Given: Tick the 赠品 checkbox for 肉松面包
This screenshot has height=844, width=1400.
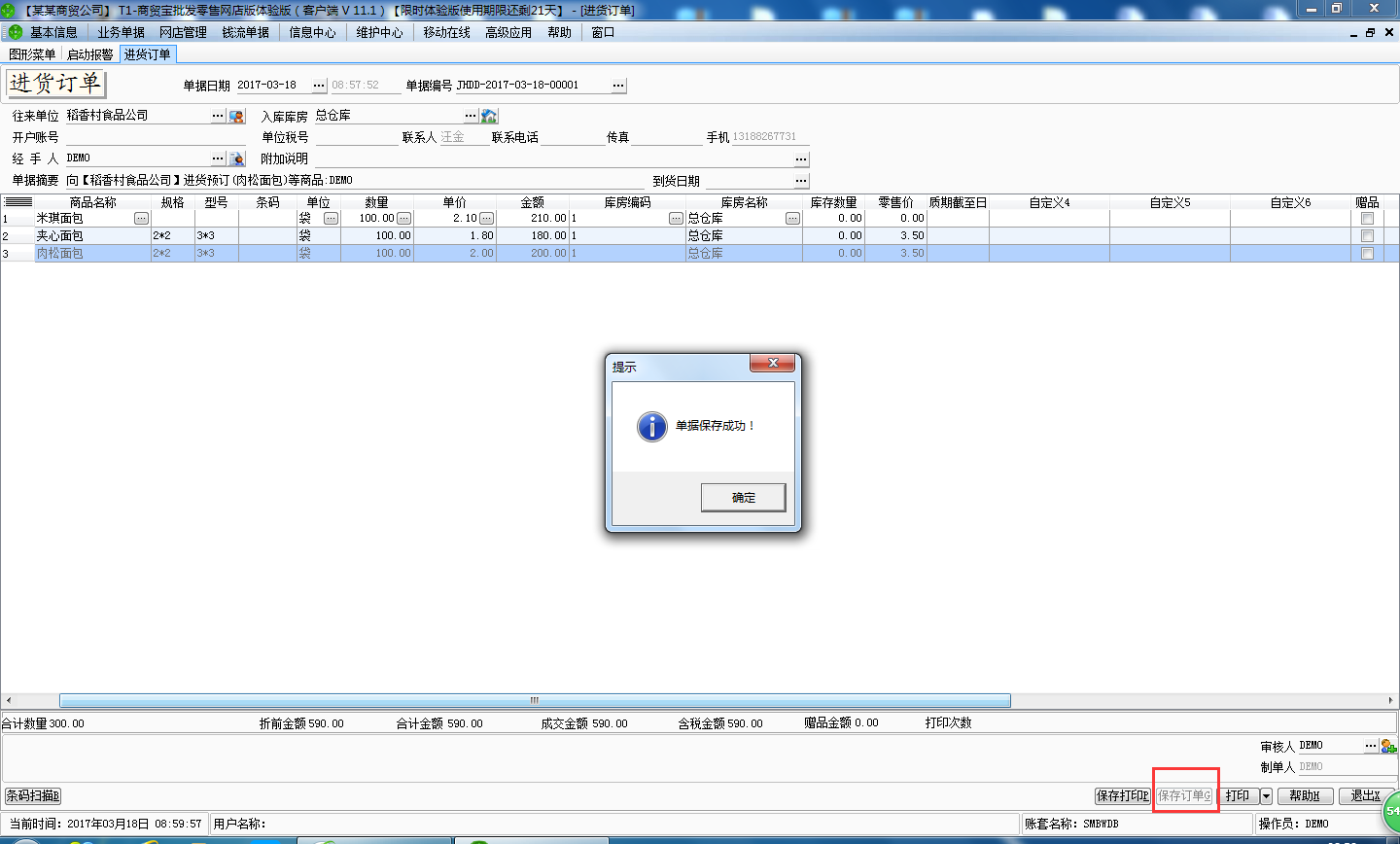Looking at the screenshot, I should click(x=1367, y=254).
